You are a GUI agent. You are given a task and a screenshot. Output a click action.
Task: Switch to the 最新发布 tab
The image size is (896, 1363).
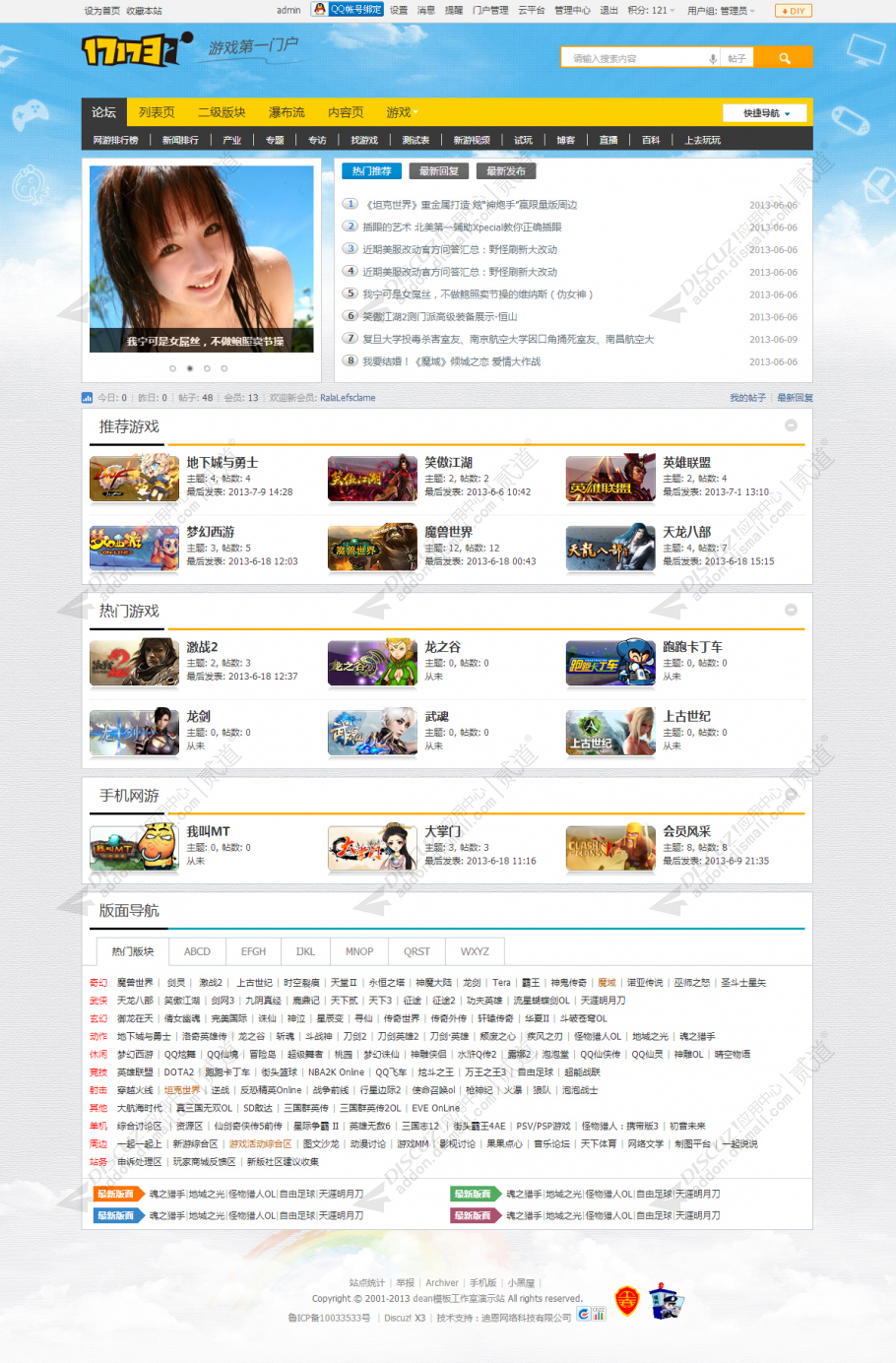point(506,171)
